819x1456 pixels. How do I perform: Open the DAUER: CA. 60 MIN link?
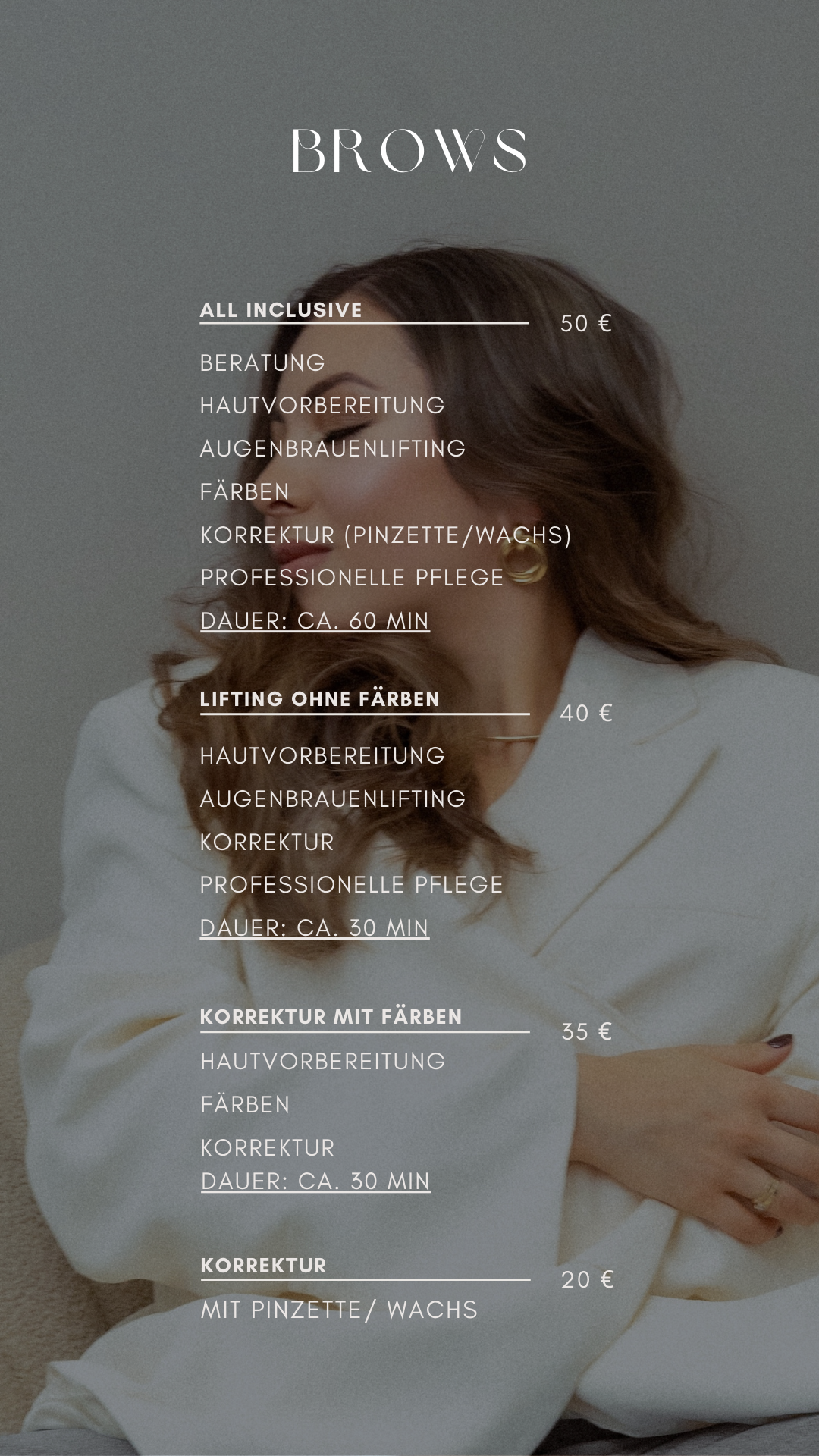coord(315,621)
